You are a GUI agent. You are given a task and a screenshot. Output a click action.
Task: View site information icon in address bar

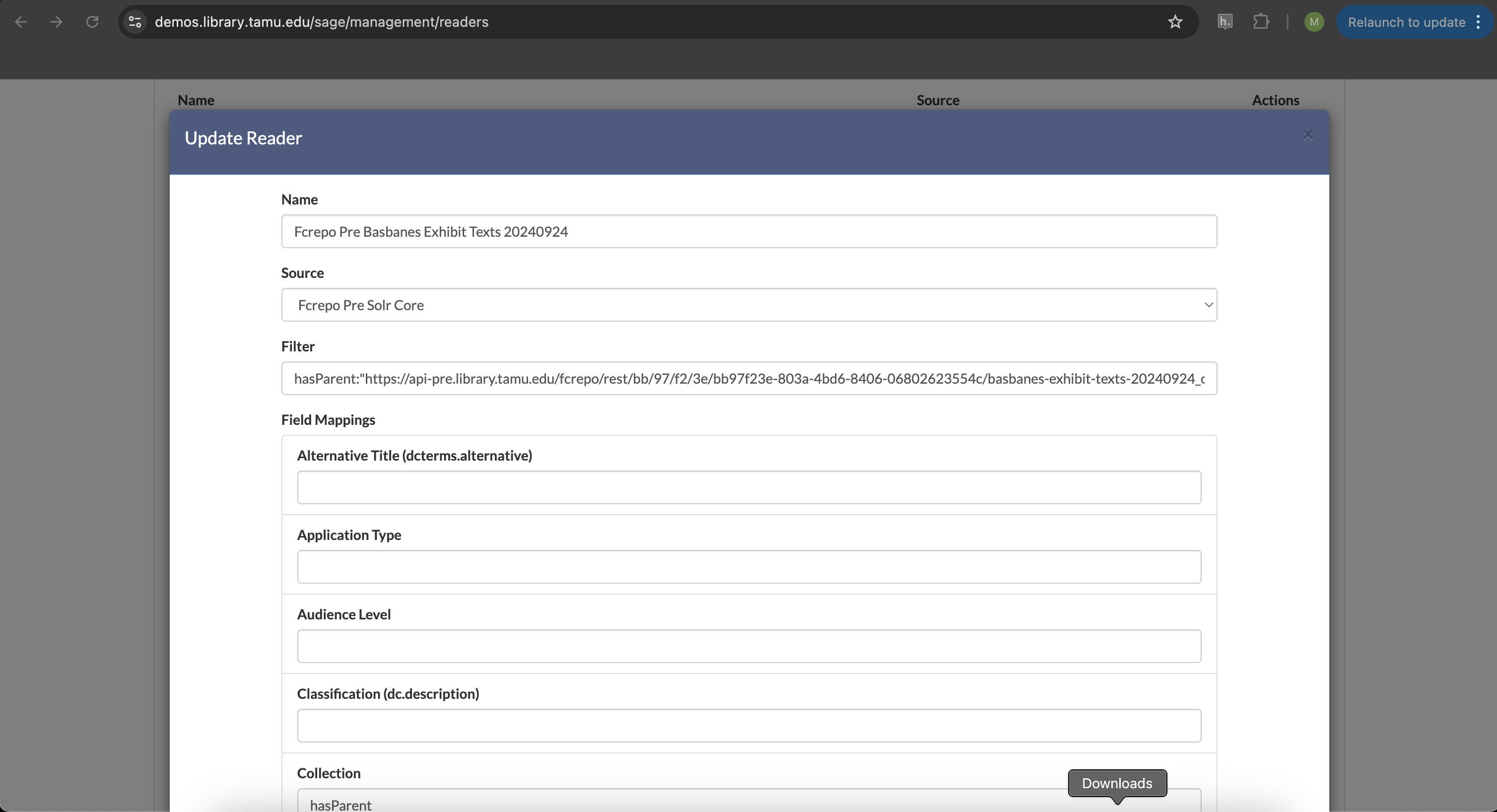pyautogui.click(x=136, y=22)
